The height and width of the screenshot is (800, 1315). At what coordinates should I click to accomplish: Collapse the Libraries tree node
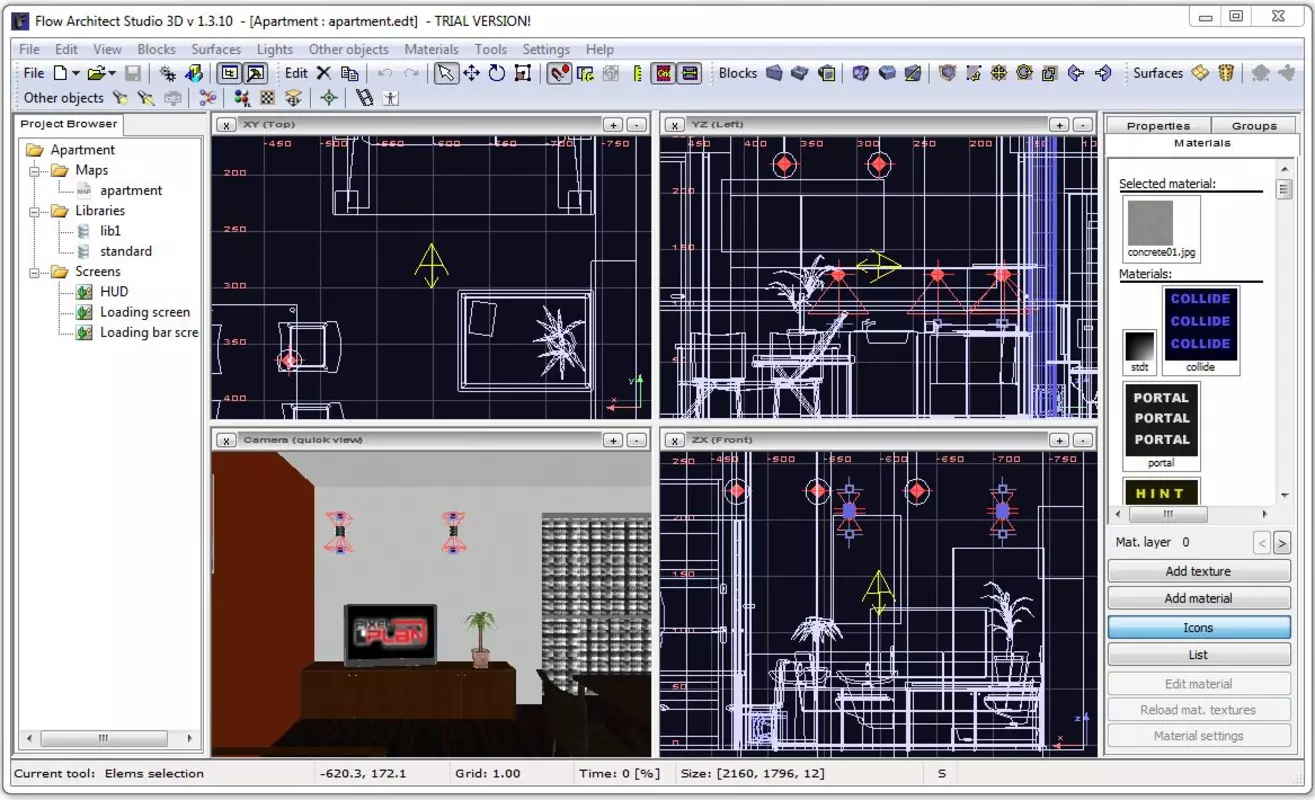click(x=35, y=211)
